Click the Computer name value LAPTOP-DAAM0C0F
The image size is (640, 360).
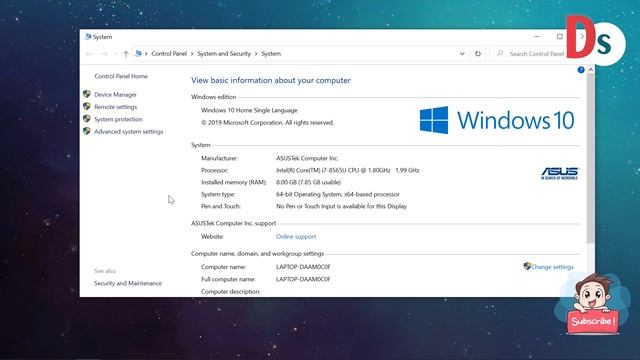coord(303,267)
